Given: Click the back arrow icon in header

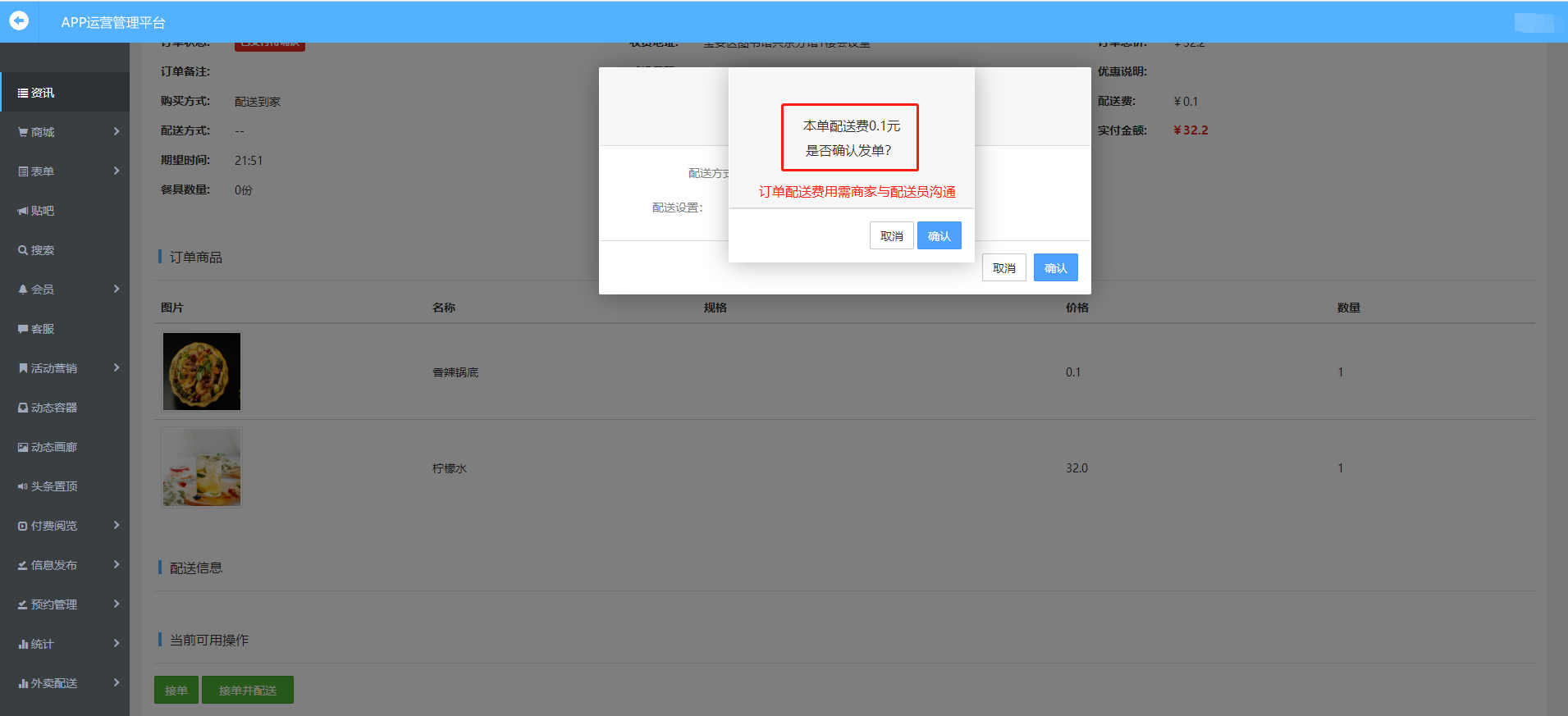Looking at the screenshot, I should 19,21.
